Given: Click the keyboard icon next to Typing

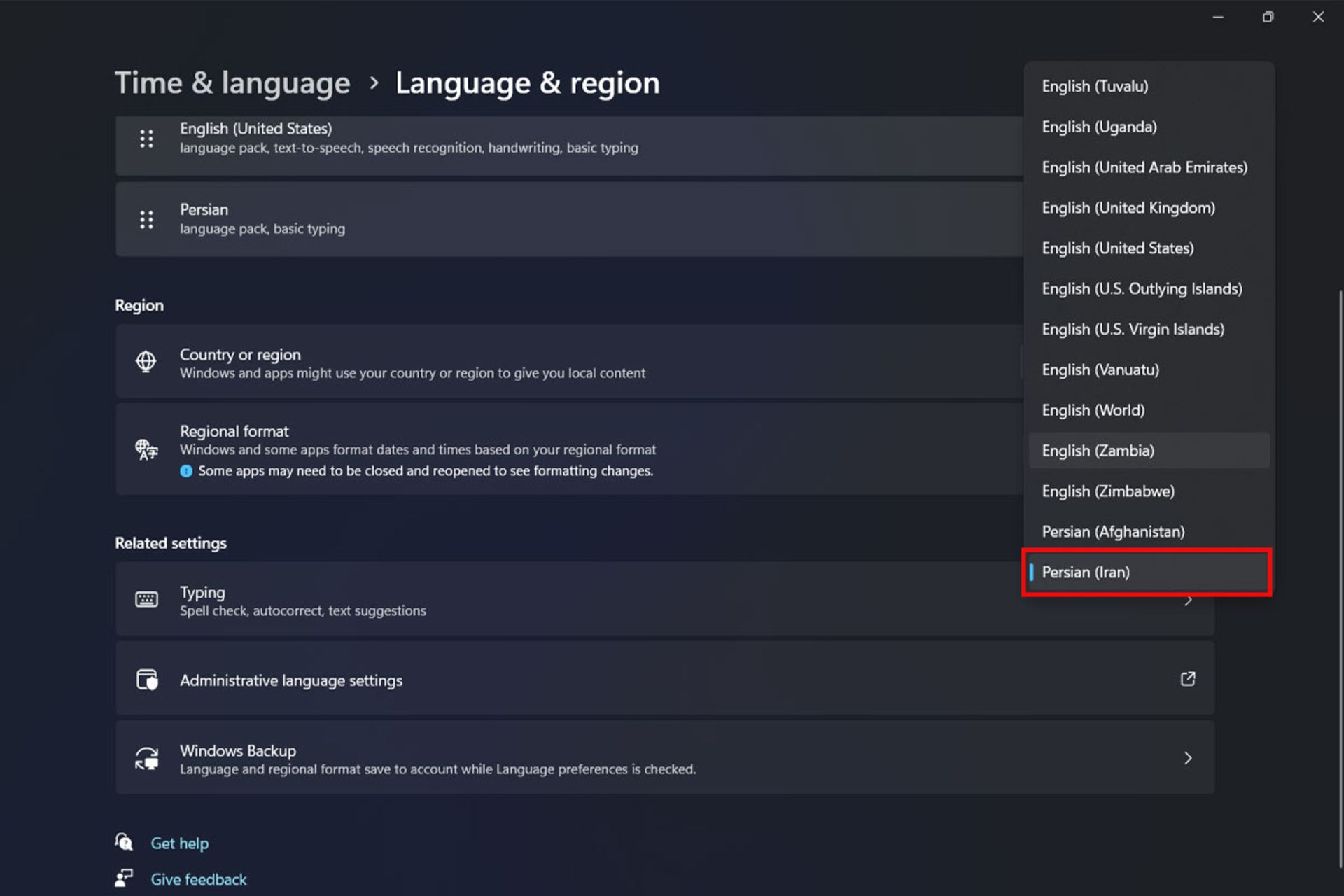Looking at the screenshot, I should pos(146,599).
